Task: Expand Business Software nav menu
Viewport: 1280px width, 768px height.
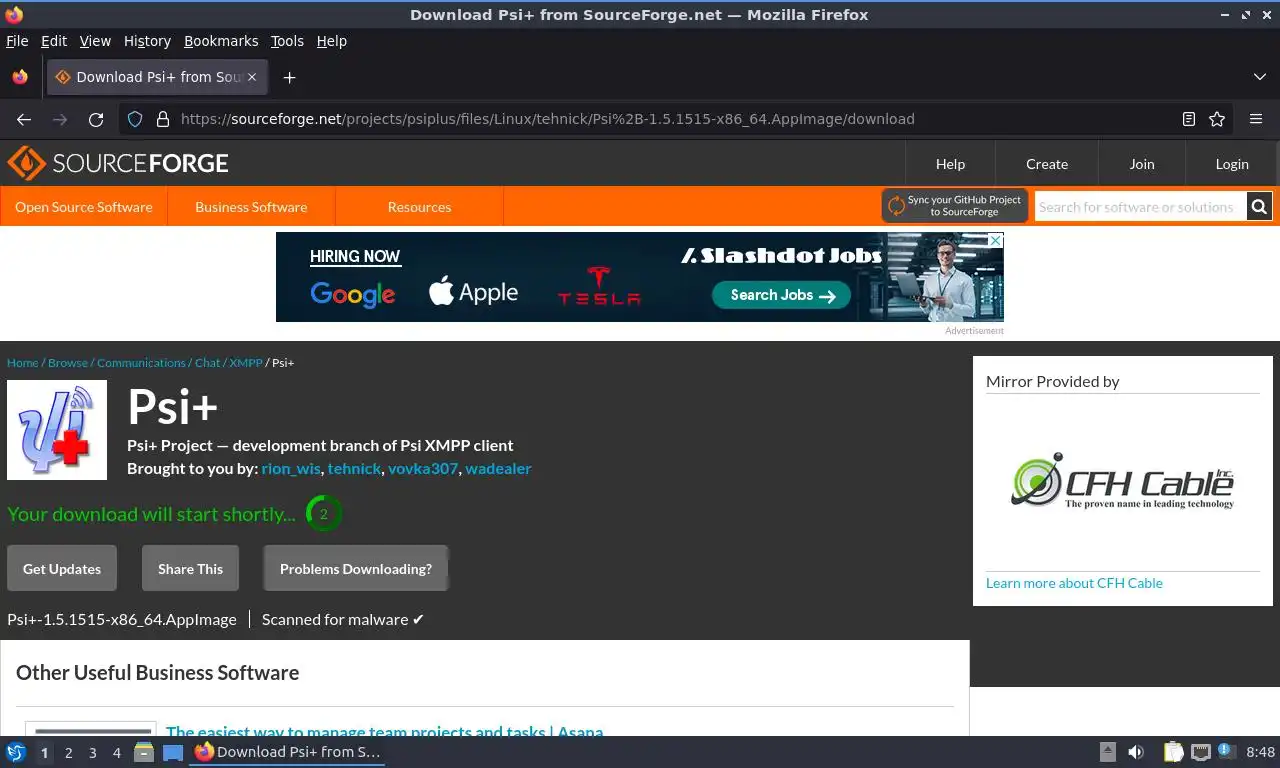Action: (251, 207)
